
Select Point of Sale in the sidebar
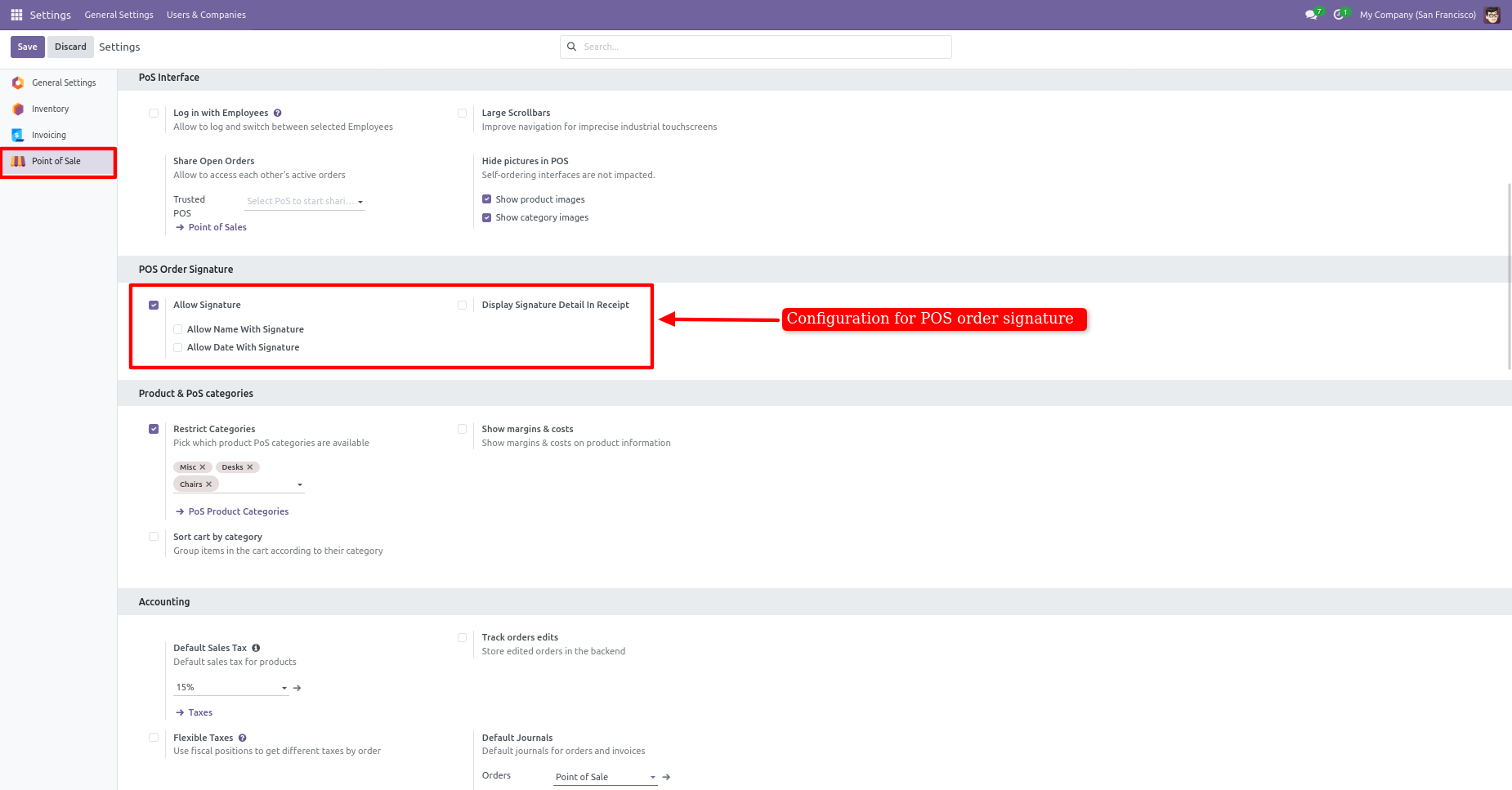point(59,162)
